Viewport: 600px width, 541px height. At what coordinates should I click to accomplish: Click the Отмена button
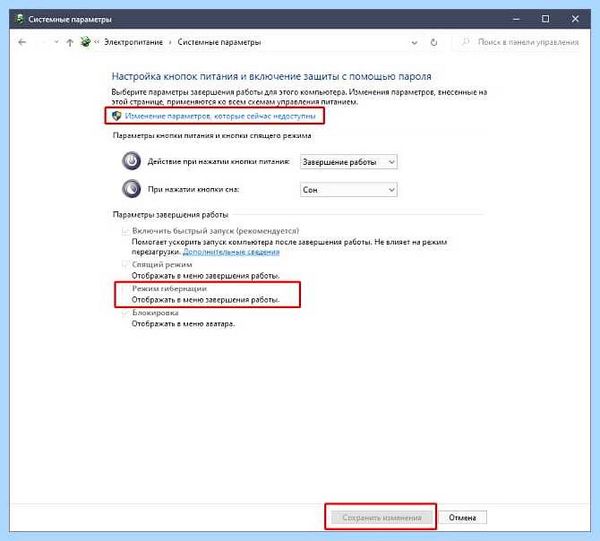[x=462, y=517]
